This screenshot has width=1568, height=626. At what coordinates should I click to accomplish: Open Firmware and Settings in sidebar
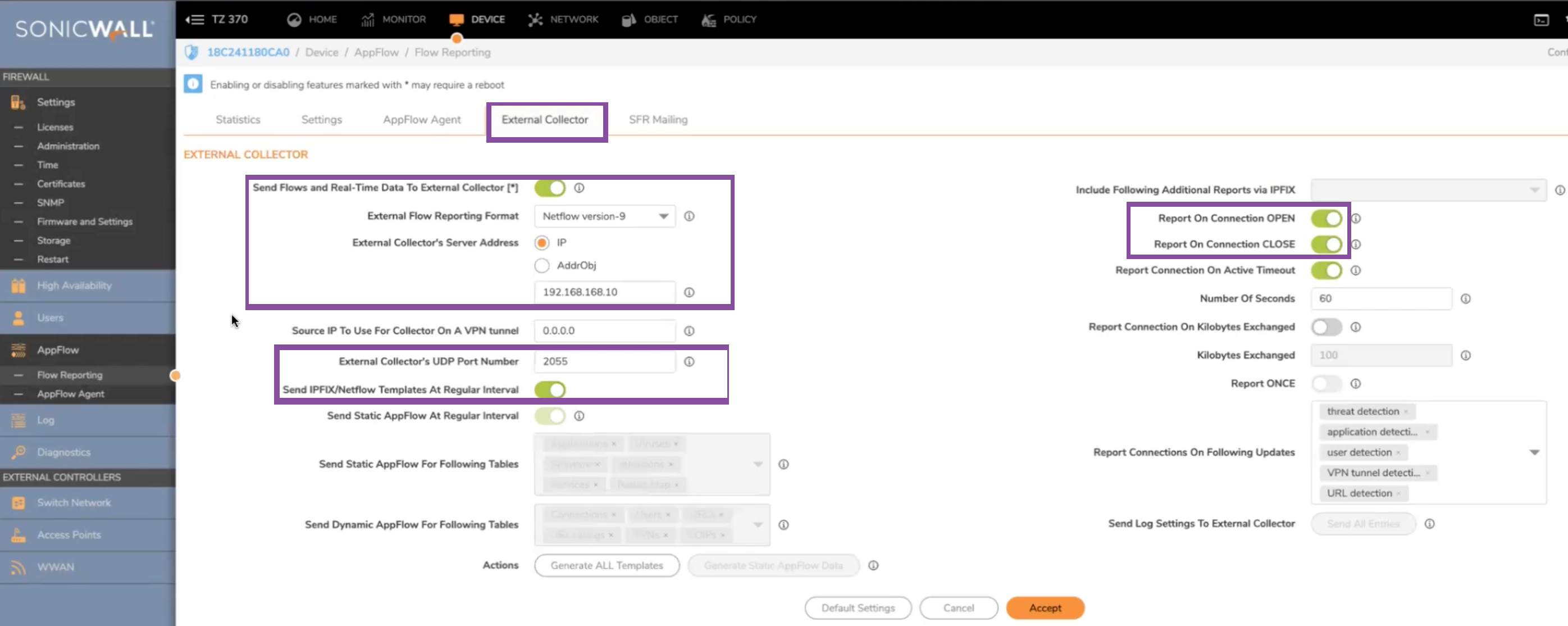85,221
